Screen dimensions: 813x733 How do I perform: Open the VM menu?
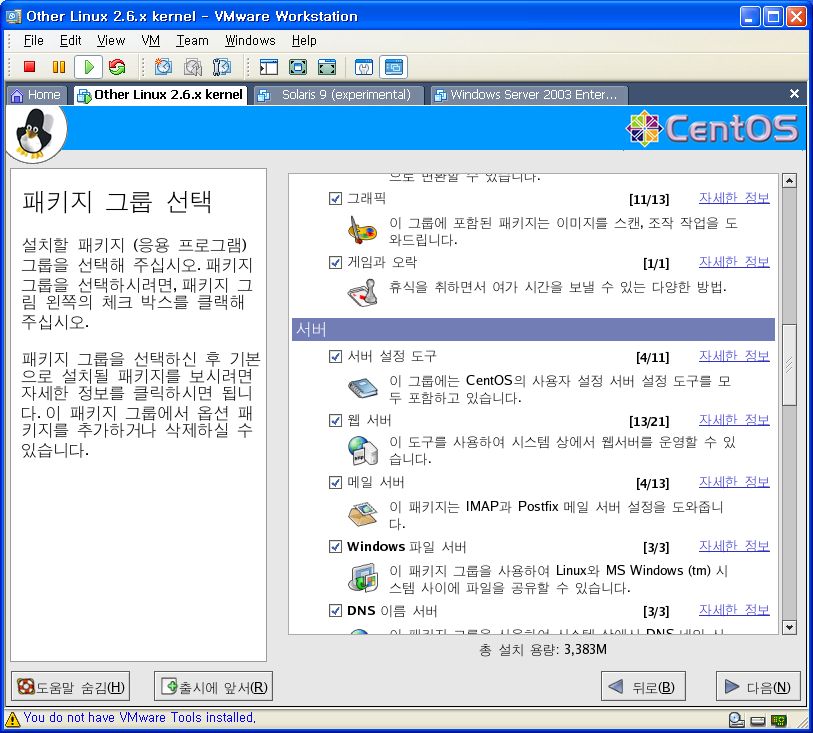coord(150,40)
